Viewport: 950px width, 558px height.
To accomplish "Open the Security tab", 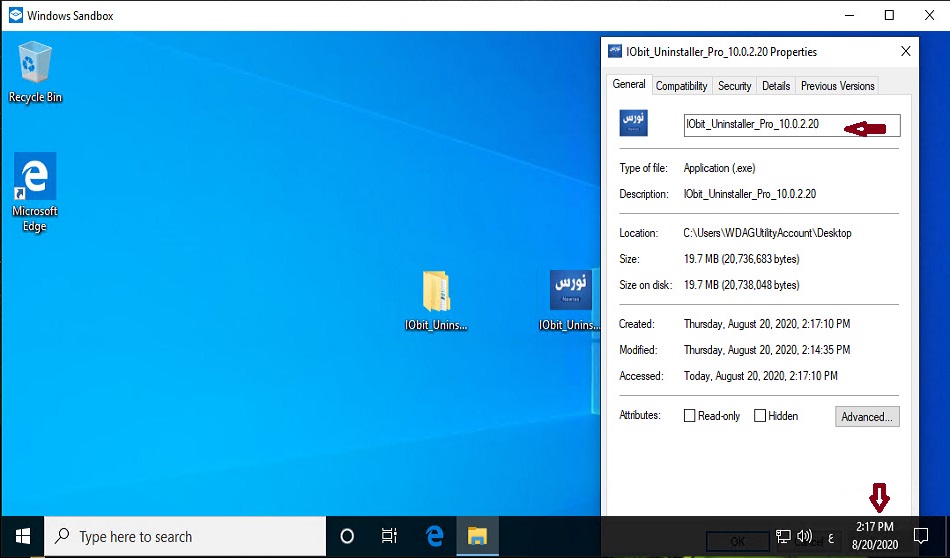I will [x=734, y=86].
